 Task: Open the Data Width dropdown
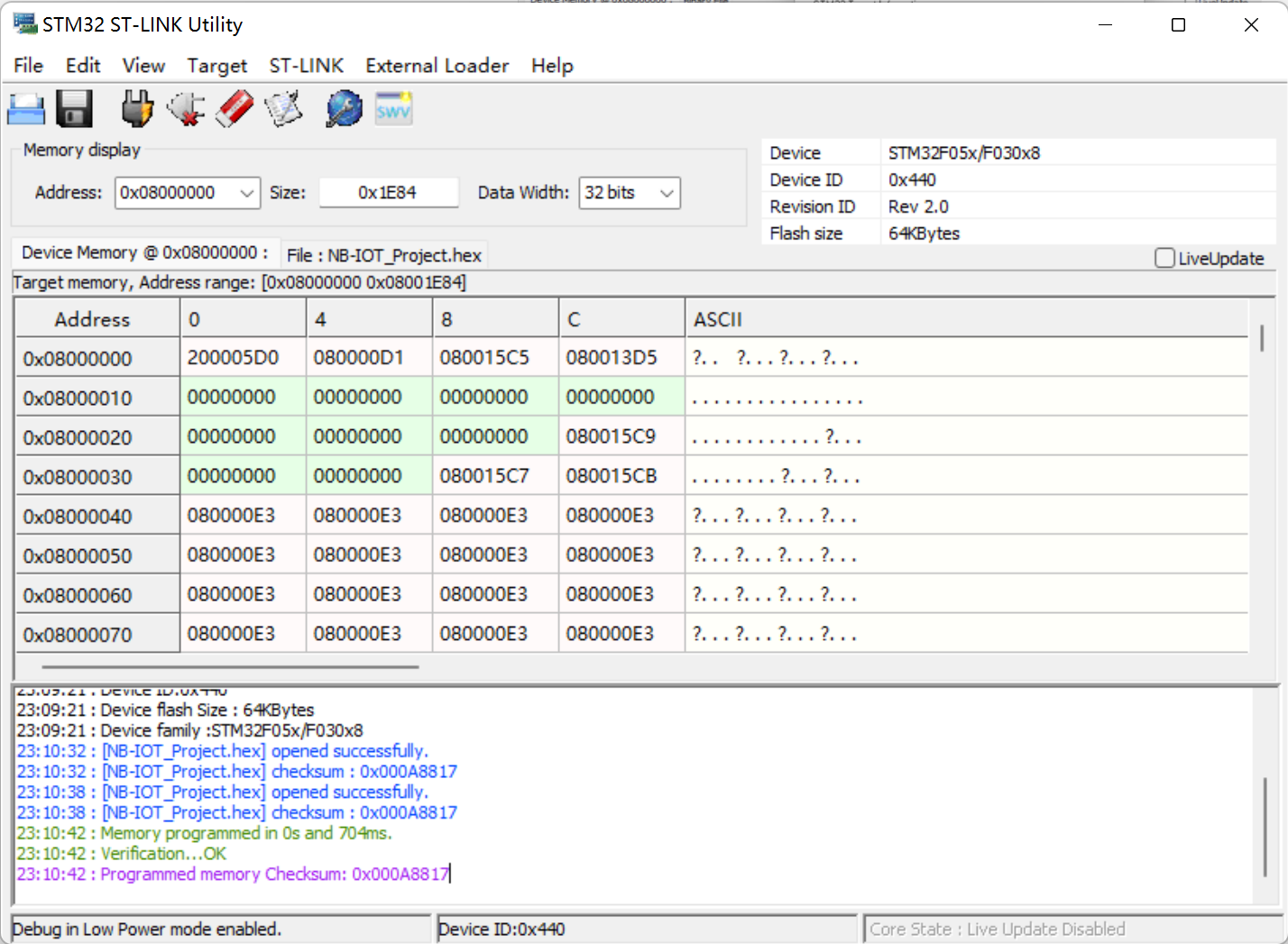(x=667, y=193)
